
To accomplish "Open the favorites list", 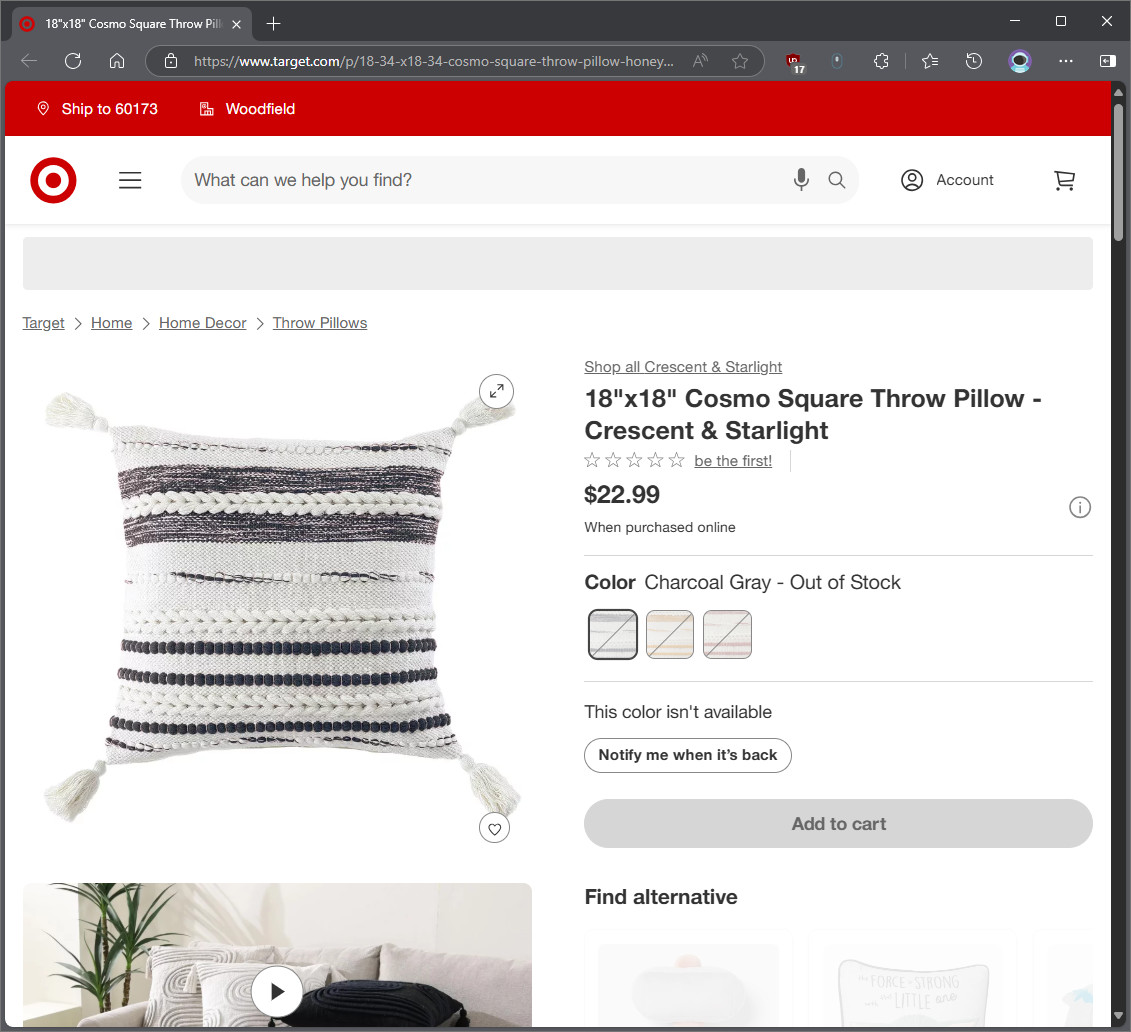I will point(930,61).
